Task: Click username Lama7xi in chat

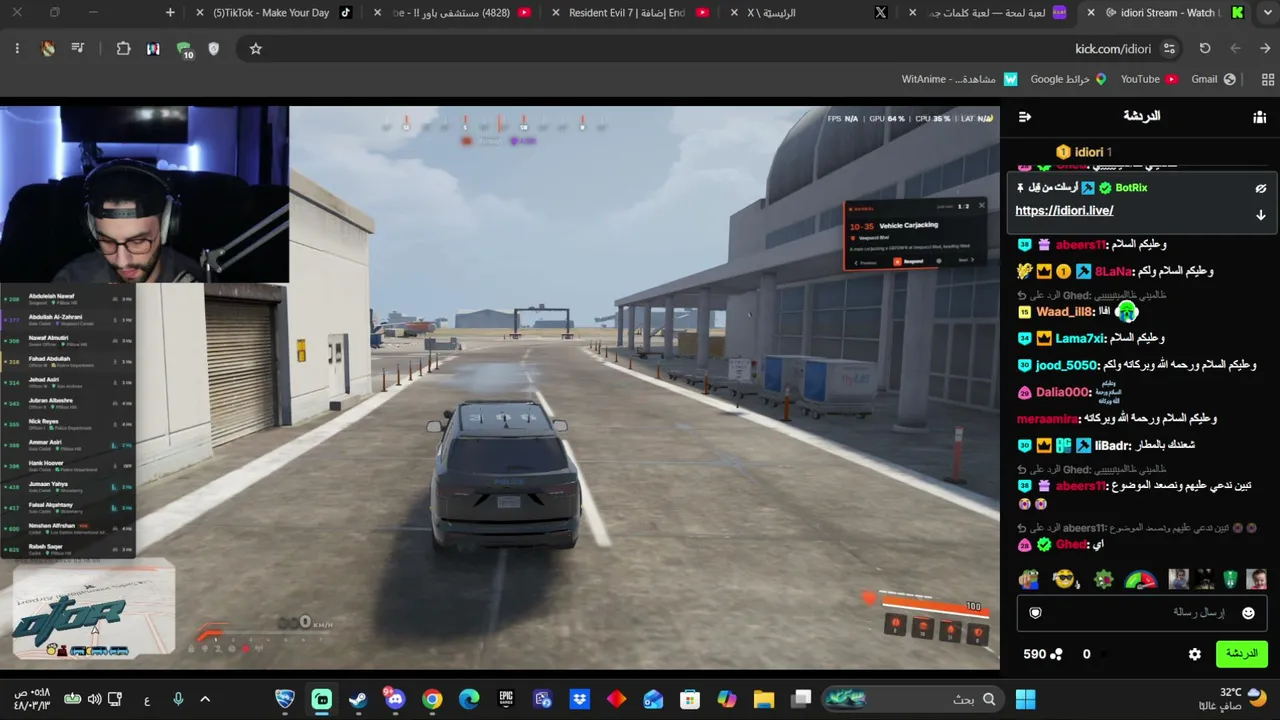Action: tap(1080, 339)
